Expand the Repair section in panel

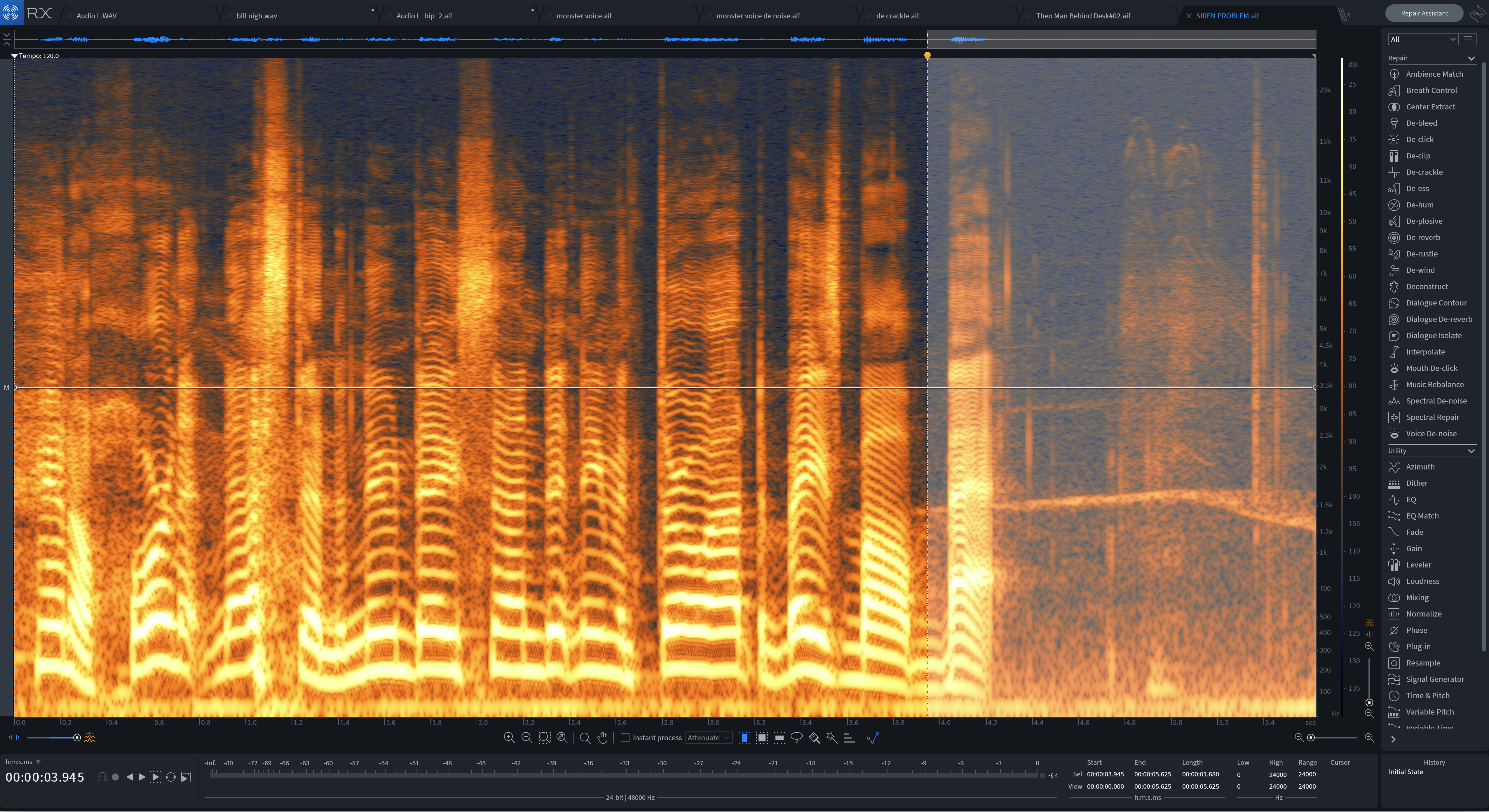tap(1471, 57)
